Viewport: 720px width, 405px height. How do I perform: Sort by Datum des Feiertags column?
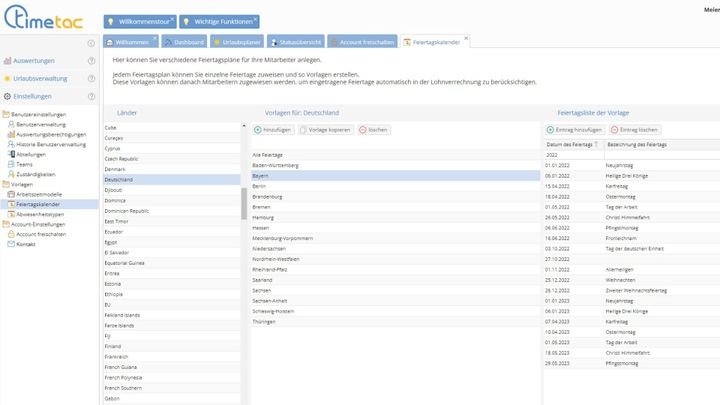tap(572, 145)
